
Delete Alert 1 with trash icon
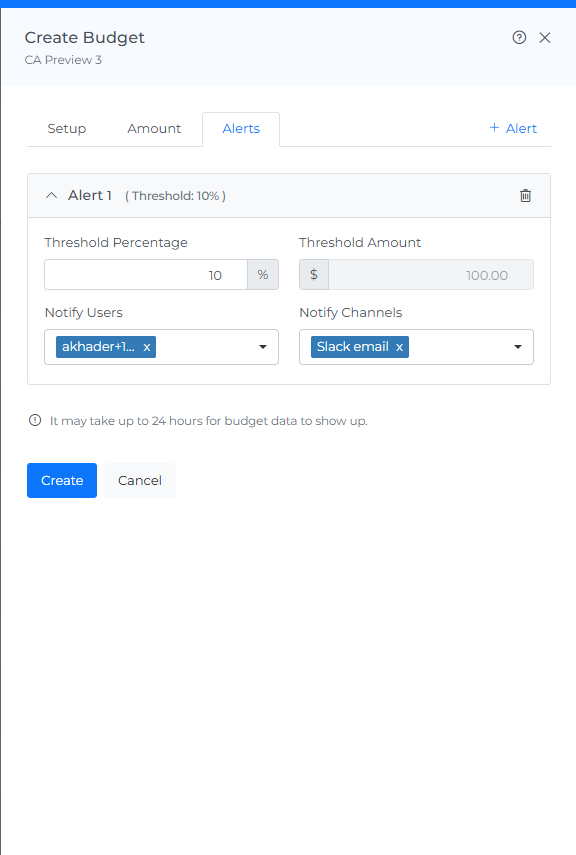(525, 196)
